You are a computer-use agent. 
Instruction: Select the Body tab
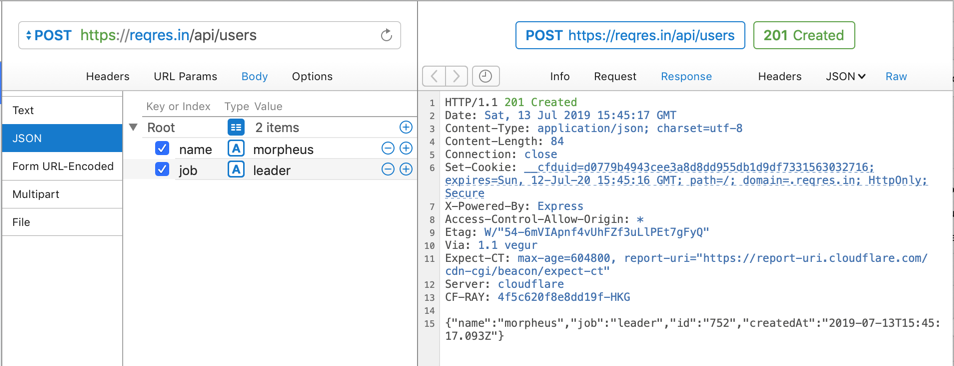click(254, 77)
